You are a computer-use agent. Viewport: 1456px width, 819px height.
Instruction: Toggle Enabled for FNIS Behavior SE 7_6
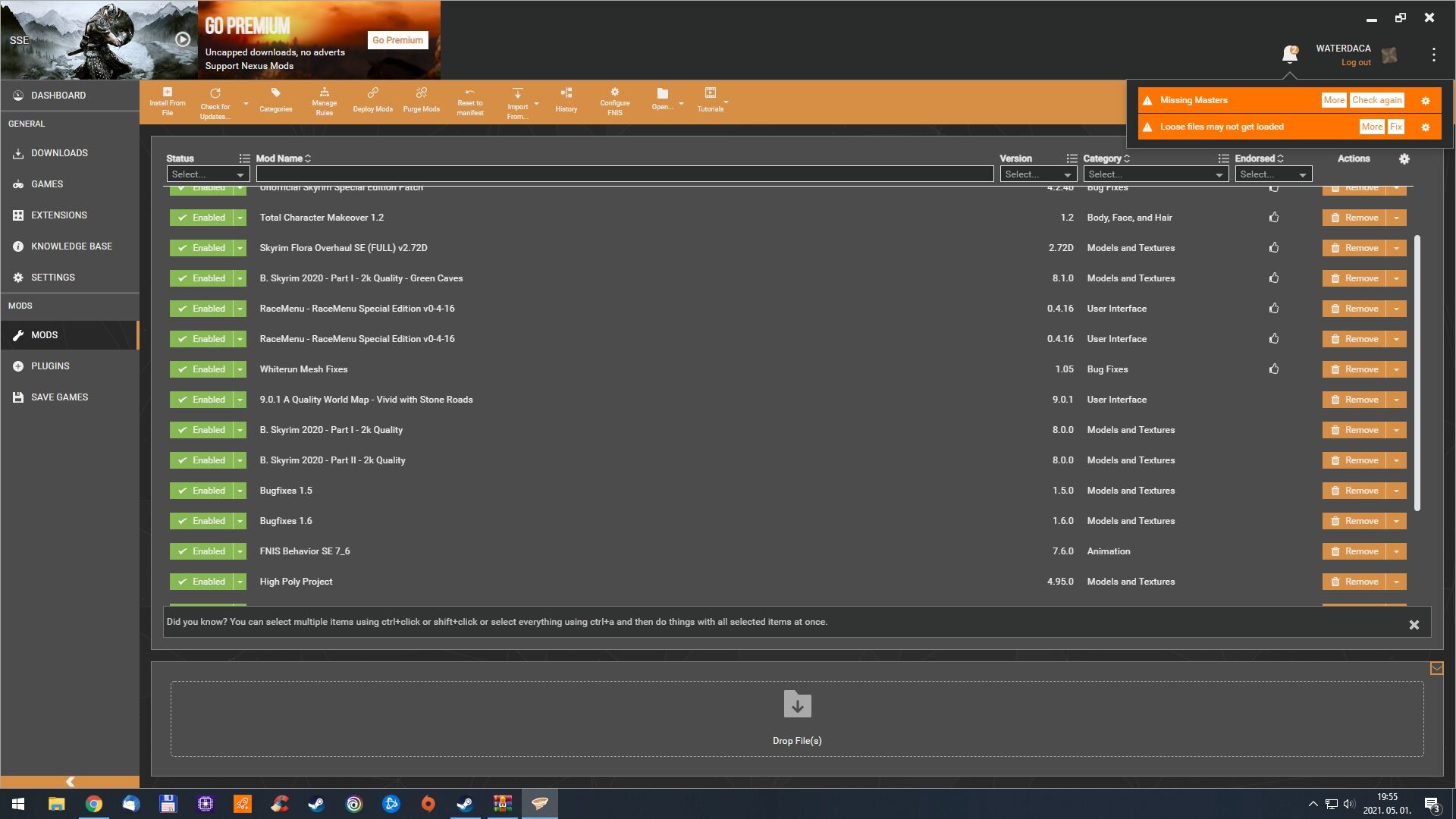tap(201, 551)
